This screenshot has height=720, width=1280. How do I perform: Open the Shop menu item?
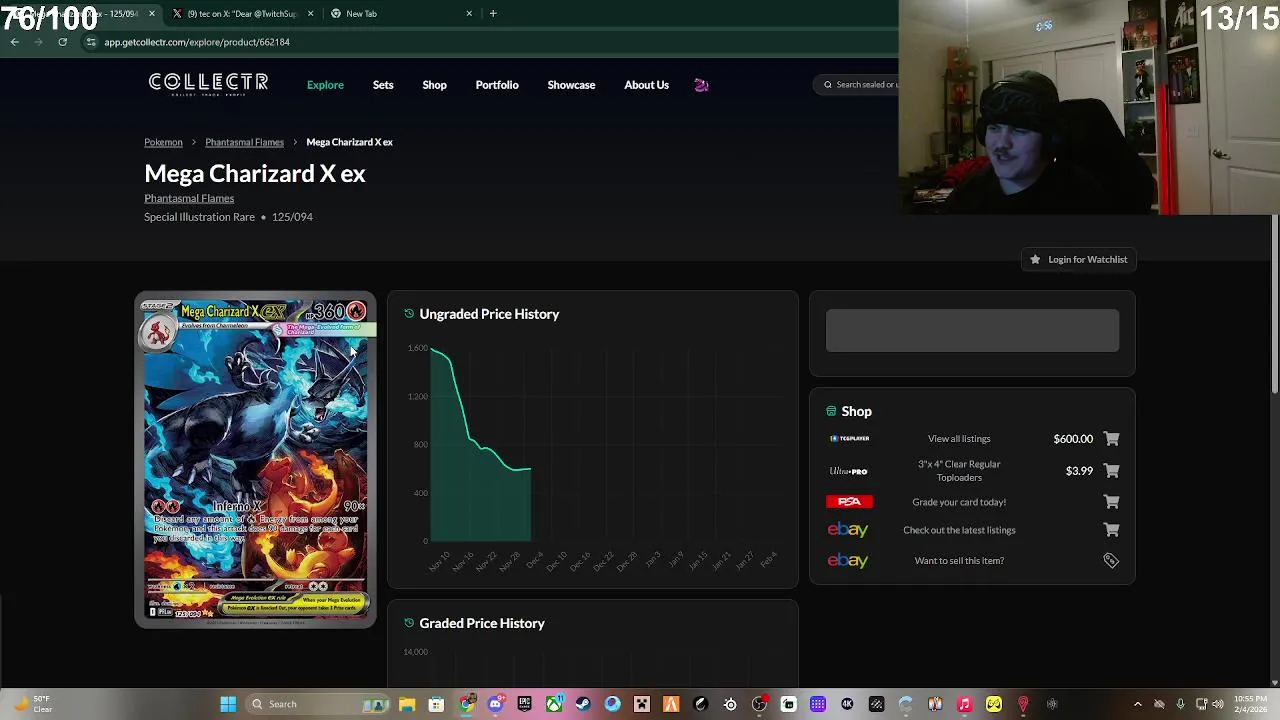(434, 85)
